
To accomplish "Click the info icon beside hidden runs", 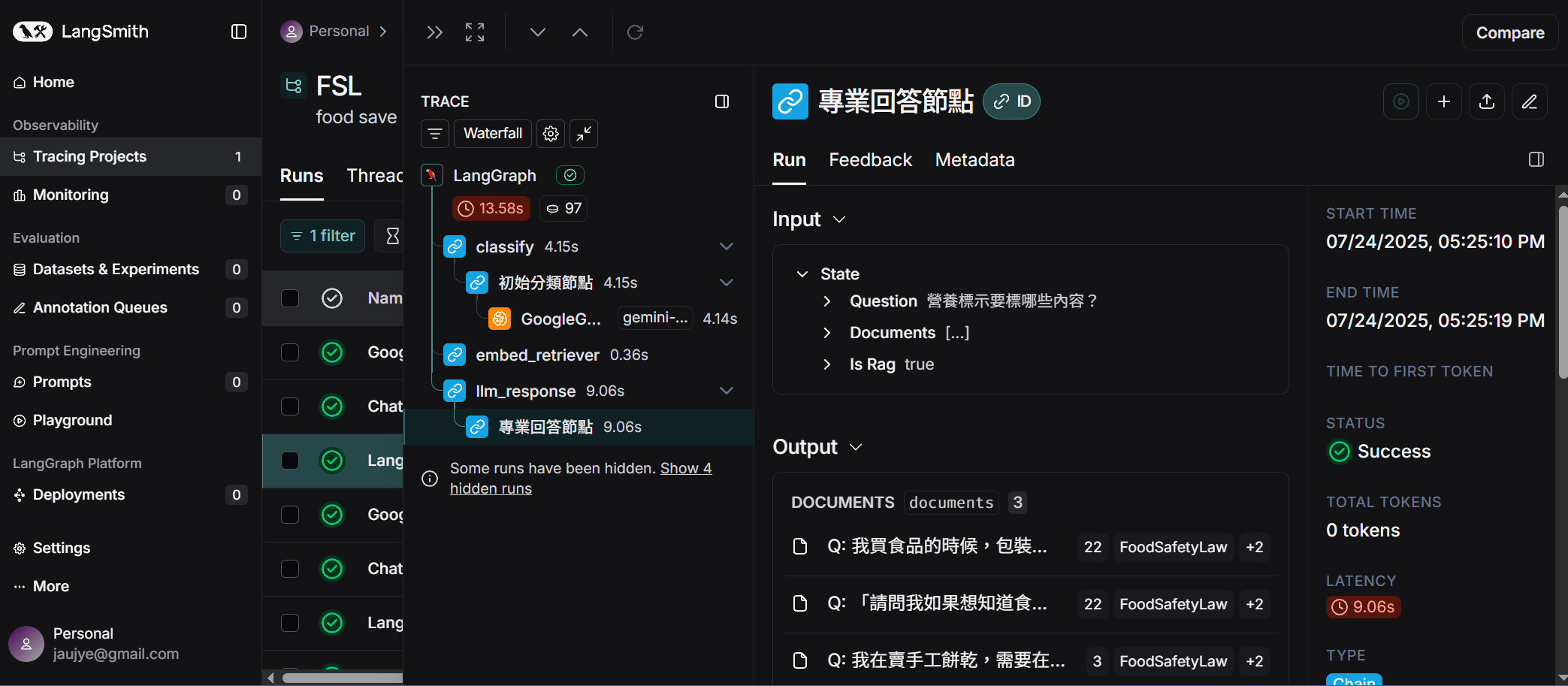I will tap(430, 479).
